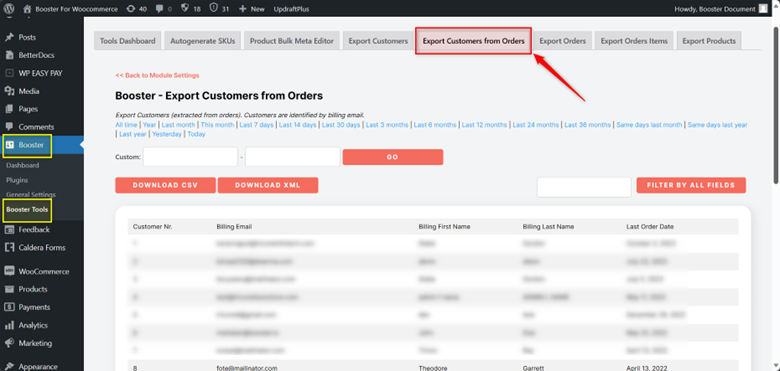
Task: Click the Products sidebar icon
Action: click(x=9, y=289)
